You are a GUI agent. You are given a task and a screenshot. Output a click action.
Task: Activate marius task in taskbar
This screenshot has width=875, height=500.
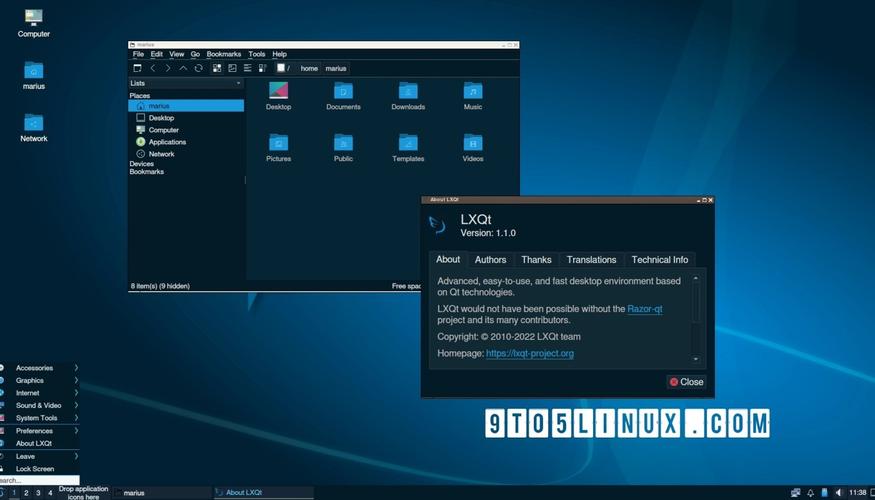tap(162, 493)
